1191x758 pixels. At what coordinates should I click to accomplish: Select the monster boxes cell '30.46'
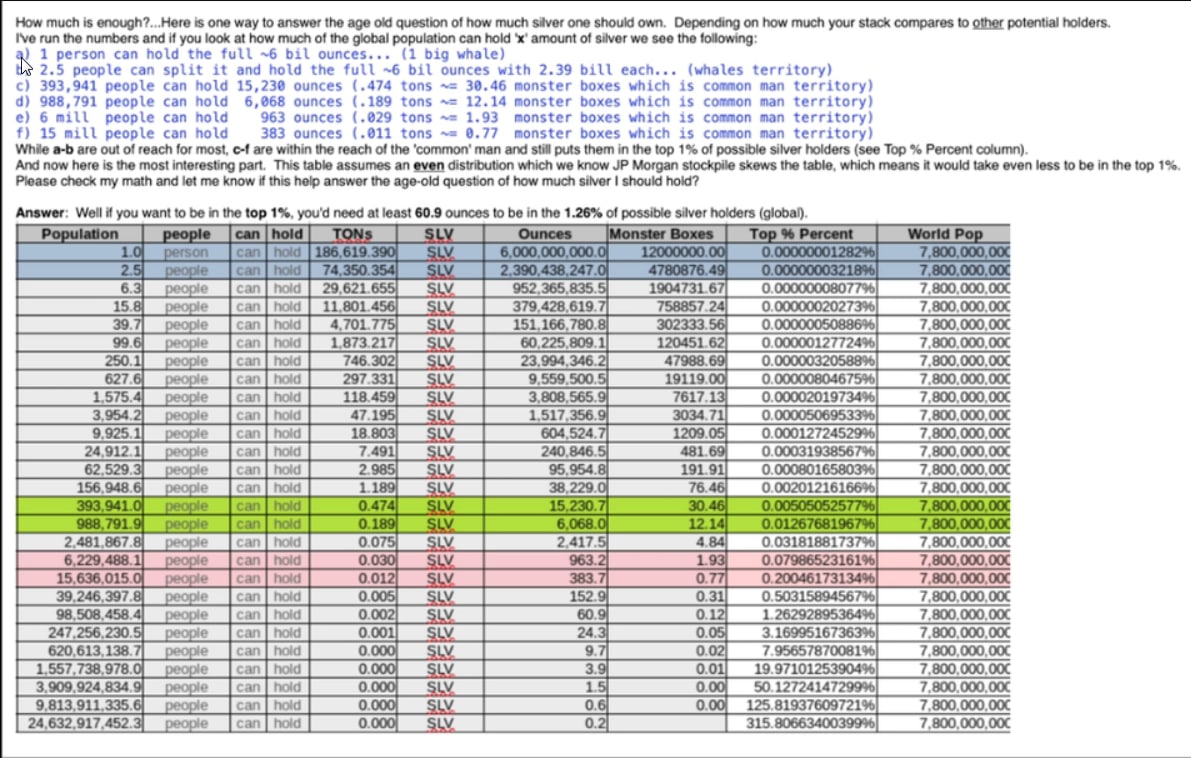click(x=667, y=506)
